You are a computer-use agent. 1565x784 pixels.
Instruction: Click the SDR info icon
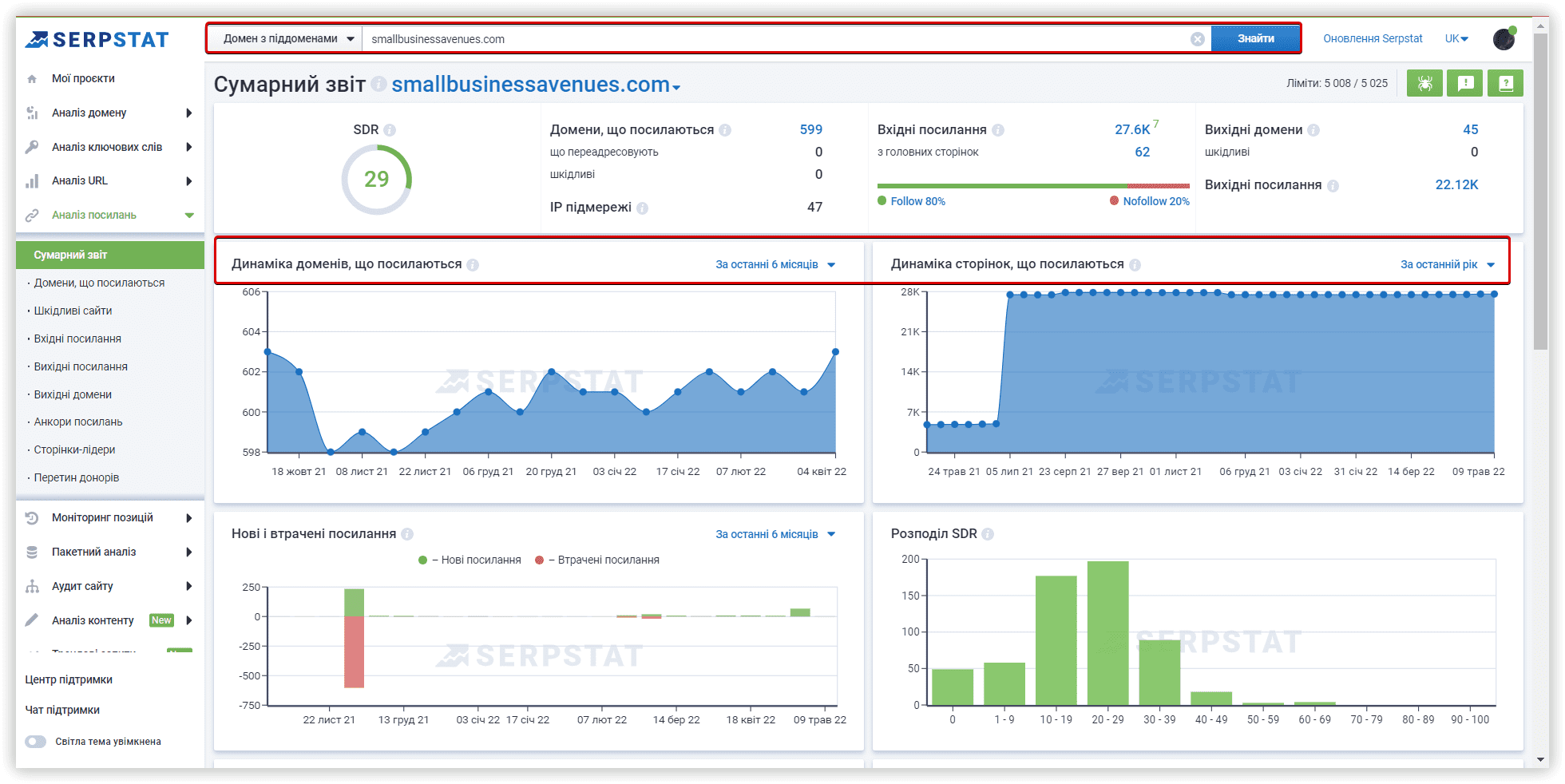[390, 130]
